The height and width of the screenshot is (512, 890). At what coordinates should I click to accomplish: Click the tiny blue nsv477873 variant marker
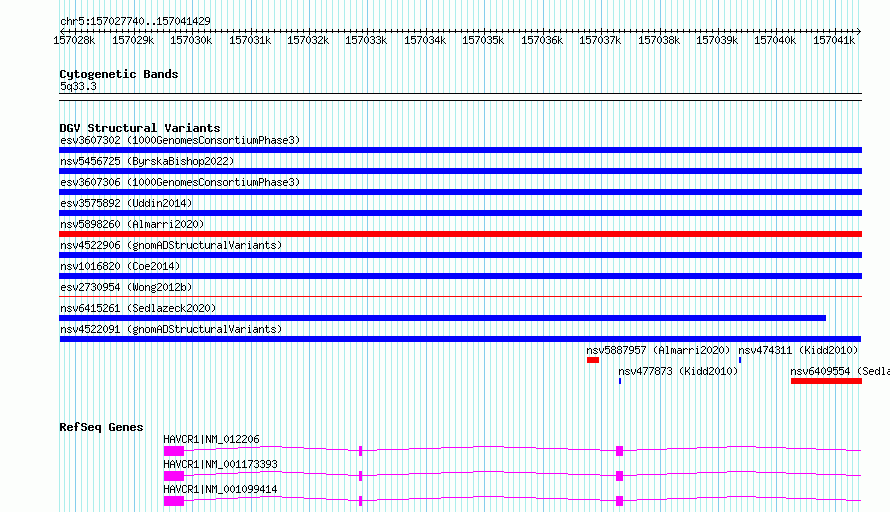click(620, 381)
